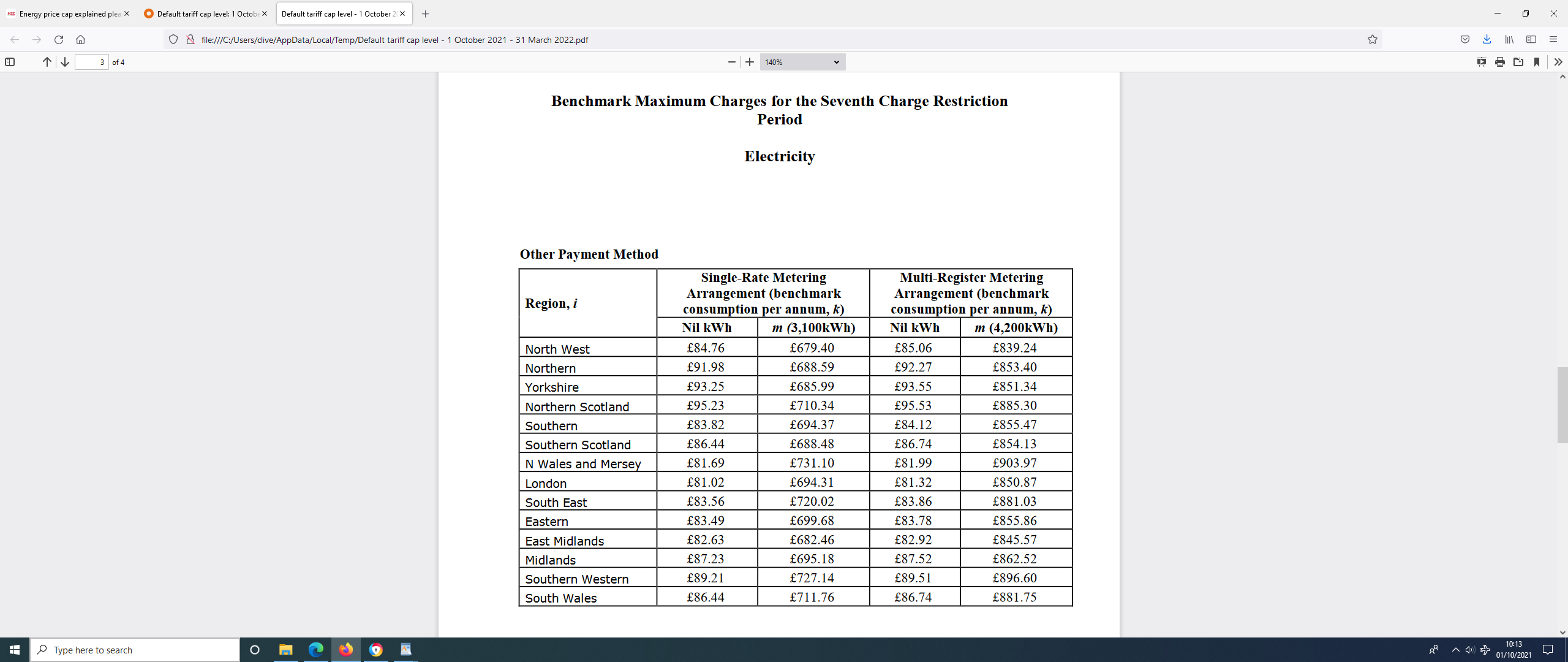
Task: Click the scrollbar up arrow
Action: 1562,77
